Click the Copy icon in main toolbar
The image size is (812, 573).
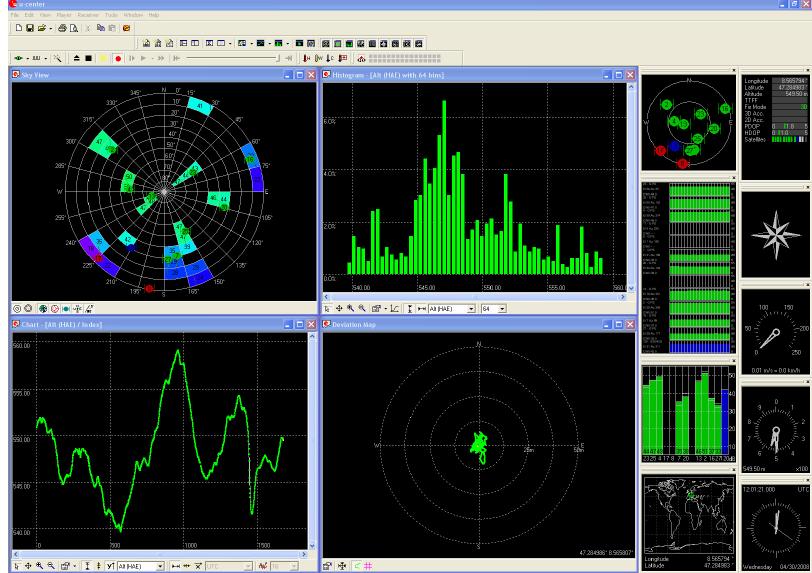pos(100,28)
